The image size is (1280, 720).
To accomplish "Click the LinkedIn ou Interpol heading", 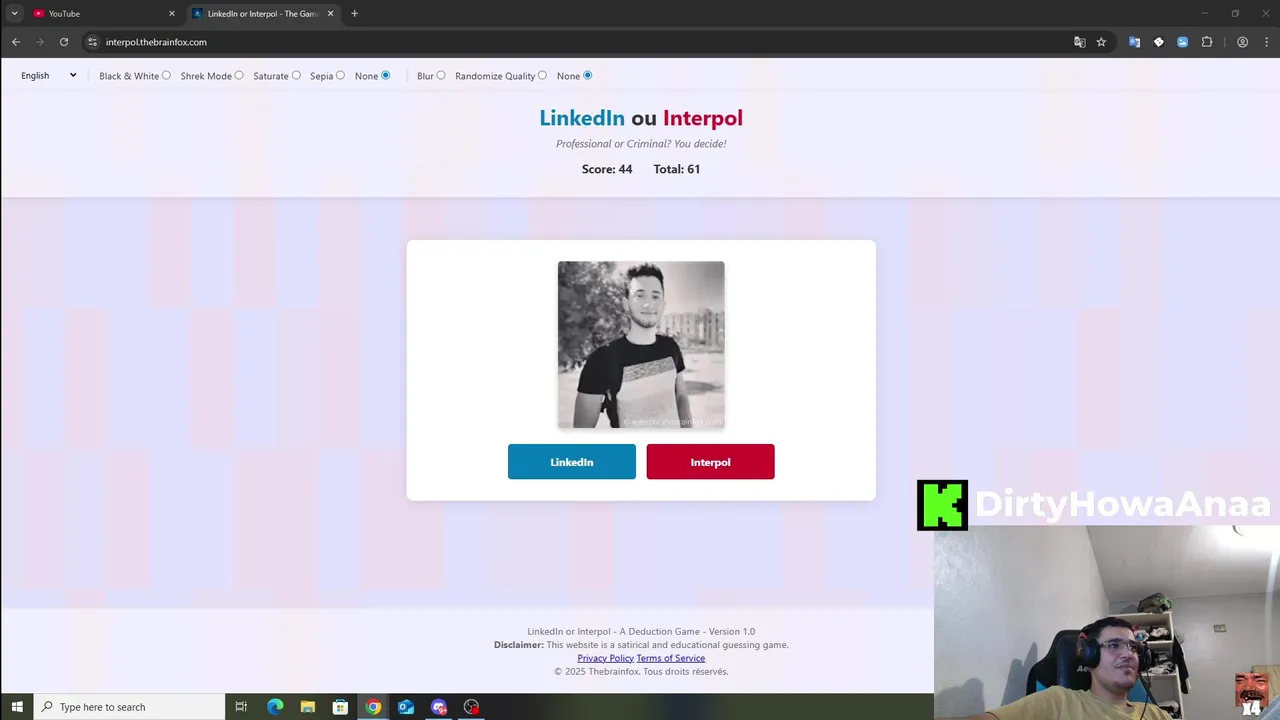I will point(641,118).
